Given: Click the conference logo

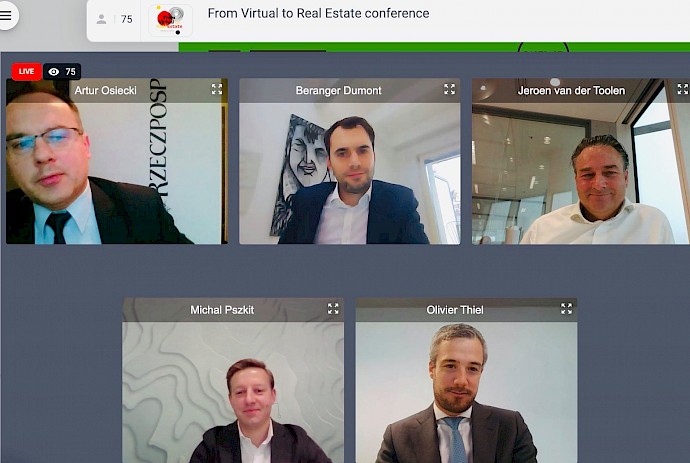Looking at the screenshot, I should [x=170, y=20].
